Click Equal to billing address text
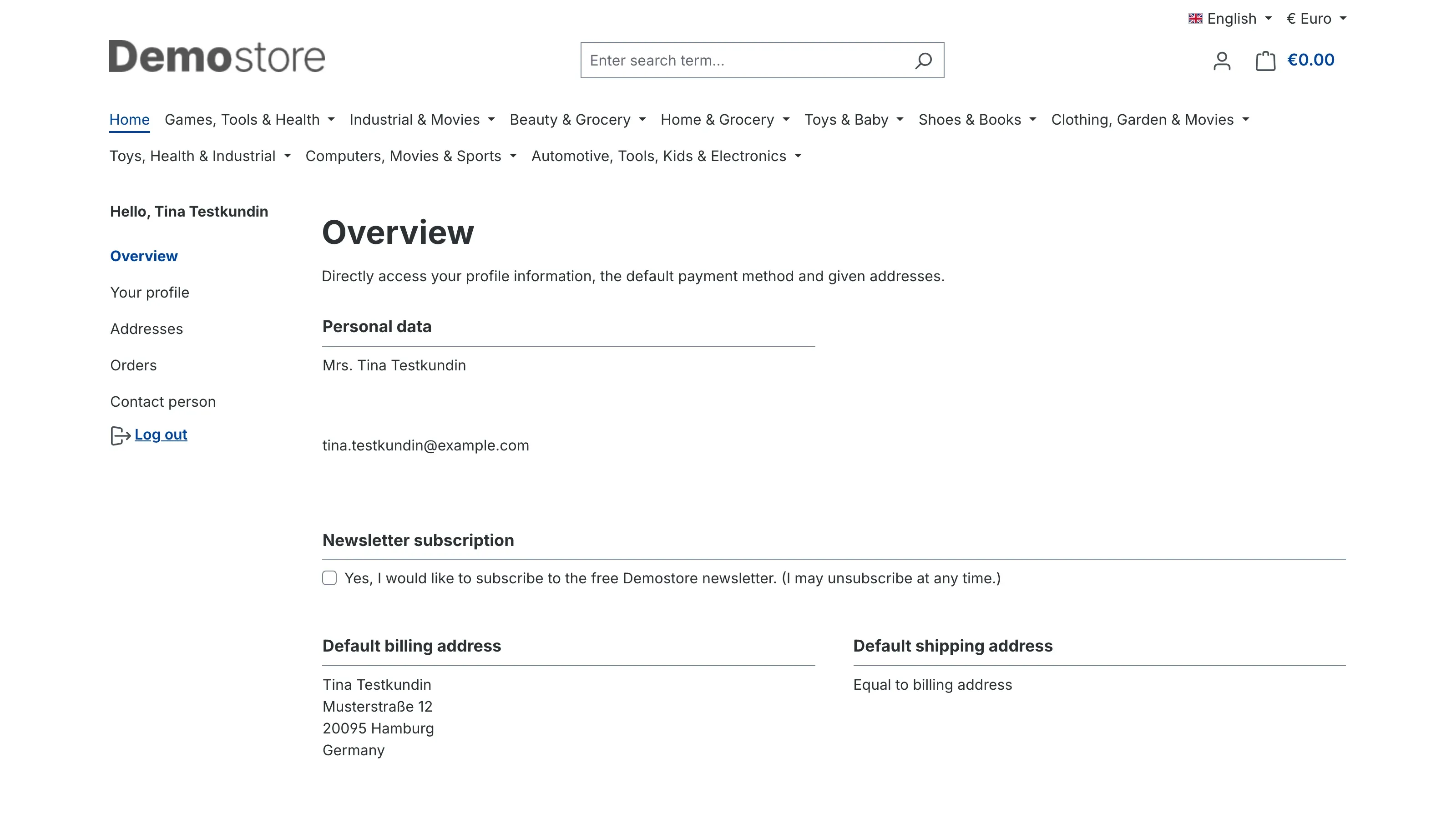This screenshot has height=819, width=1456. 933,685
